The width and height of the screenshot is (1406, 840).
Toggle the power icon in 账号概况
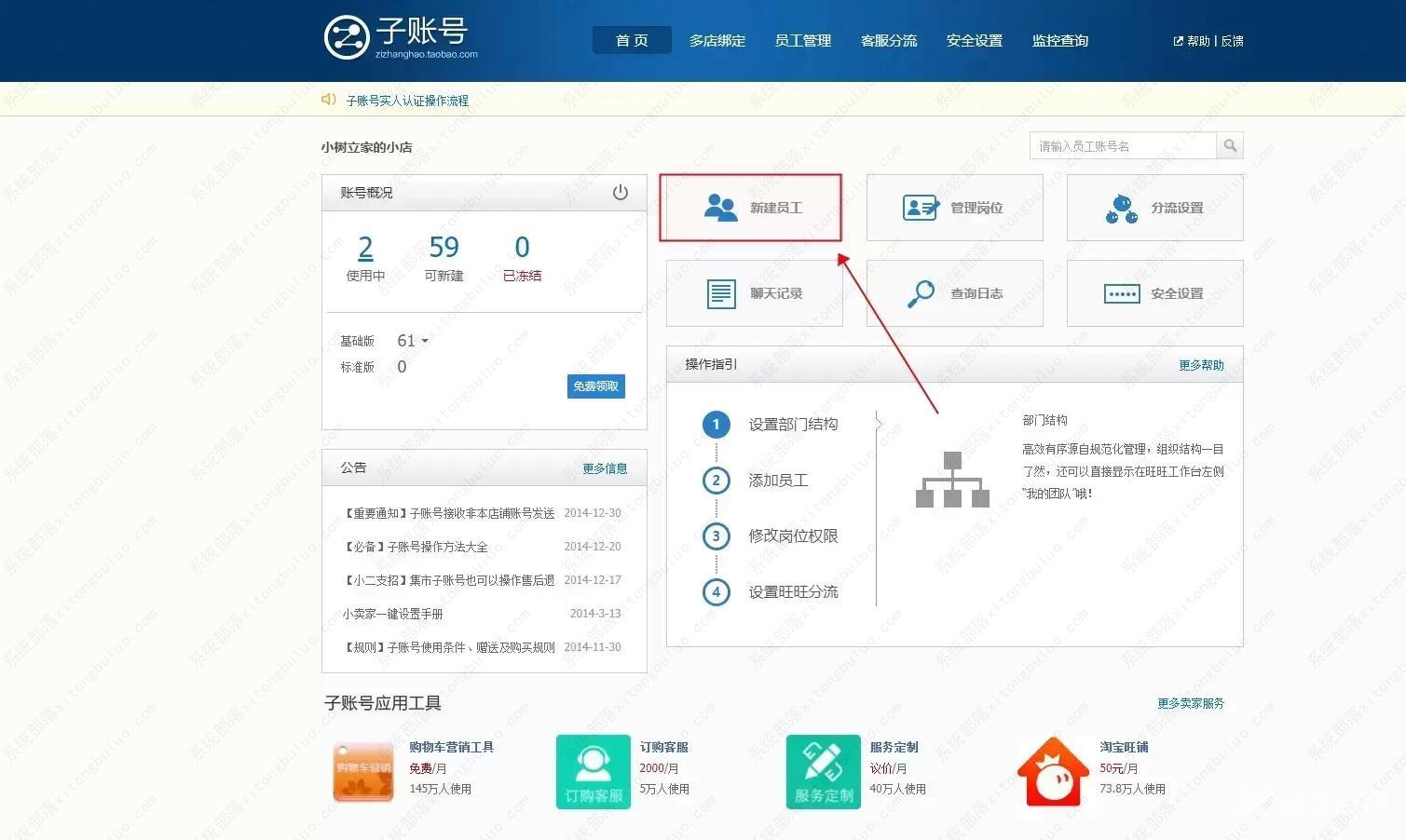point(621,192)
